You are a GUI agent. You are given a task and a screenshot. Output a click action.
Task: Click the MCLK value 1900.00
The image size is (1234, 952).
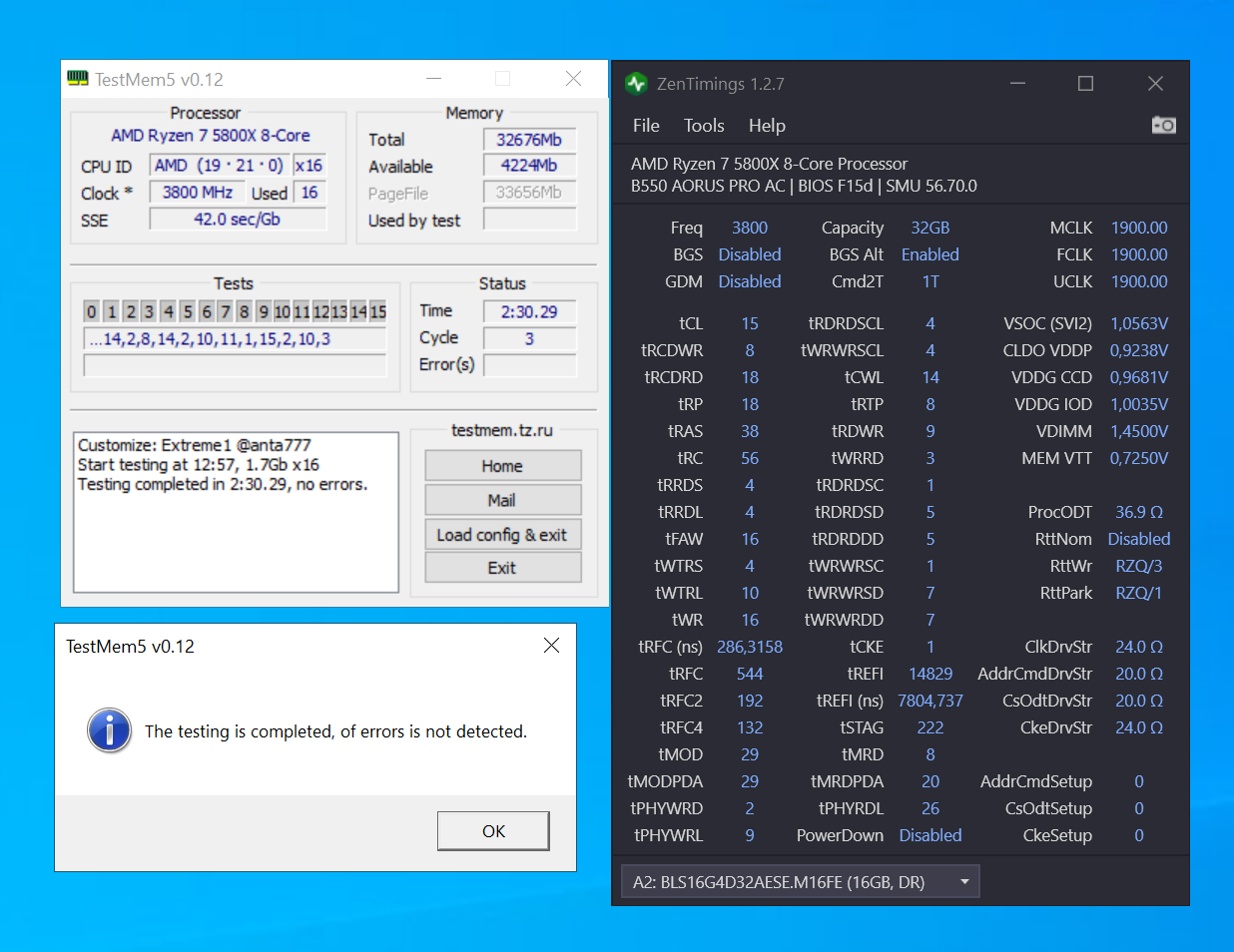click(x=1139, y=228)
